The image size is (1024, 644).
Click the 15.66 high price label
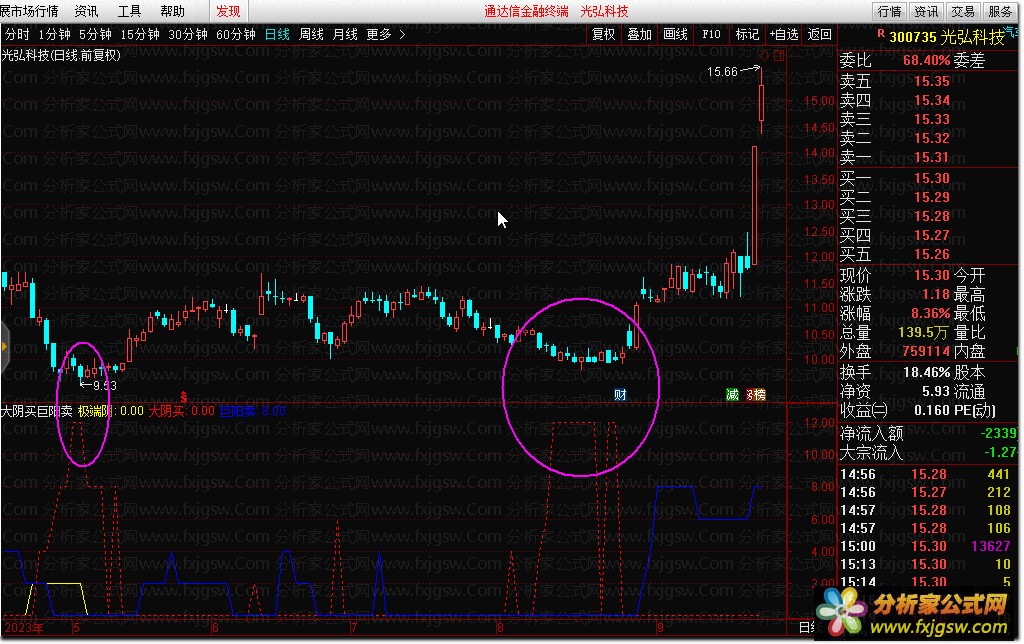(x=722, y=72)
